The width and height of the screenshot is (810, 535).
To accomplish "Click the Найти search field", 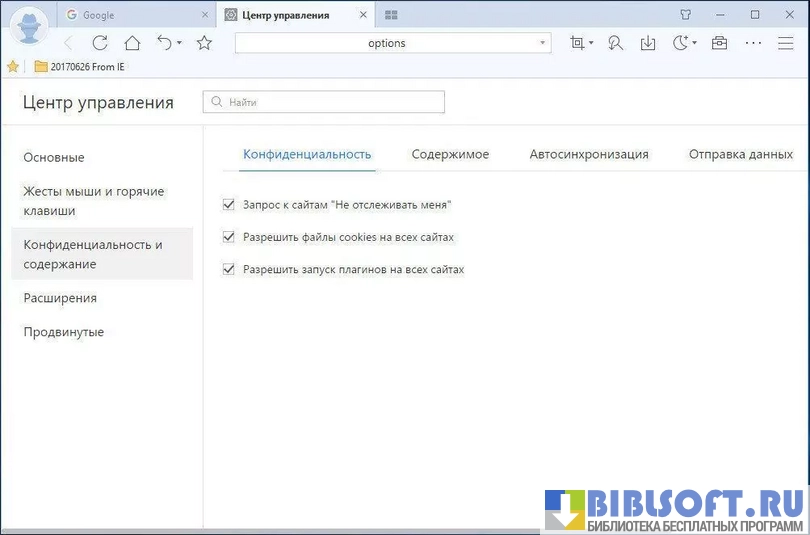I will (323, 102).
